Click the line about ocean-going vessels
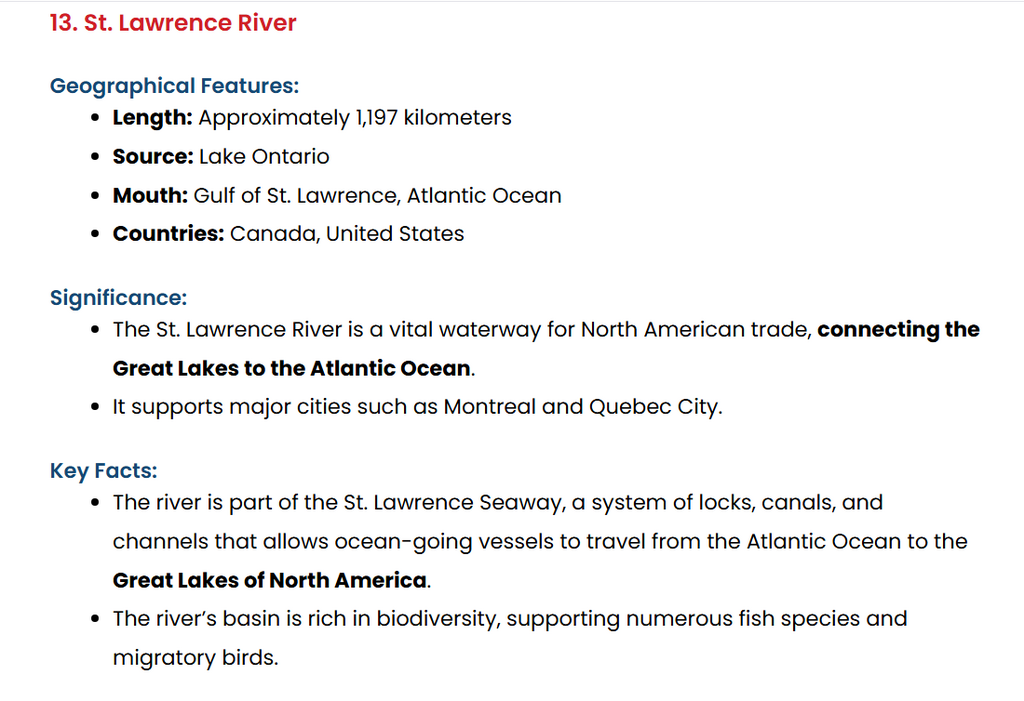Screen dimensions: 1024x701 540,542
